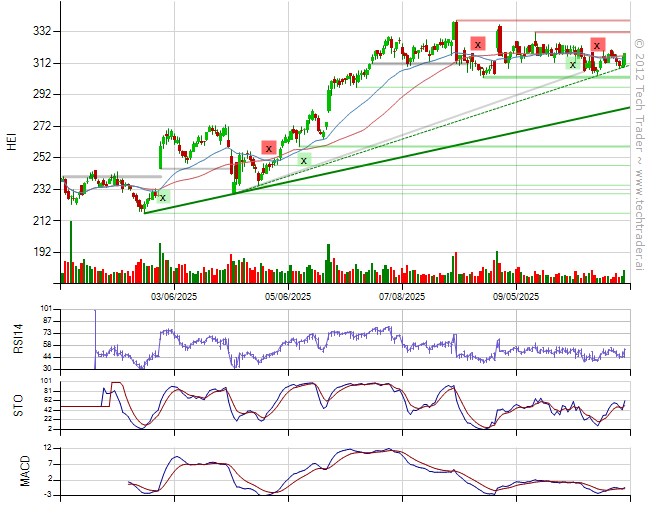Image resolution: width=657 pixels, height=514 pixels.
Task: Click the 05/06/2025 date label
Action: point(287,297)
